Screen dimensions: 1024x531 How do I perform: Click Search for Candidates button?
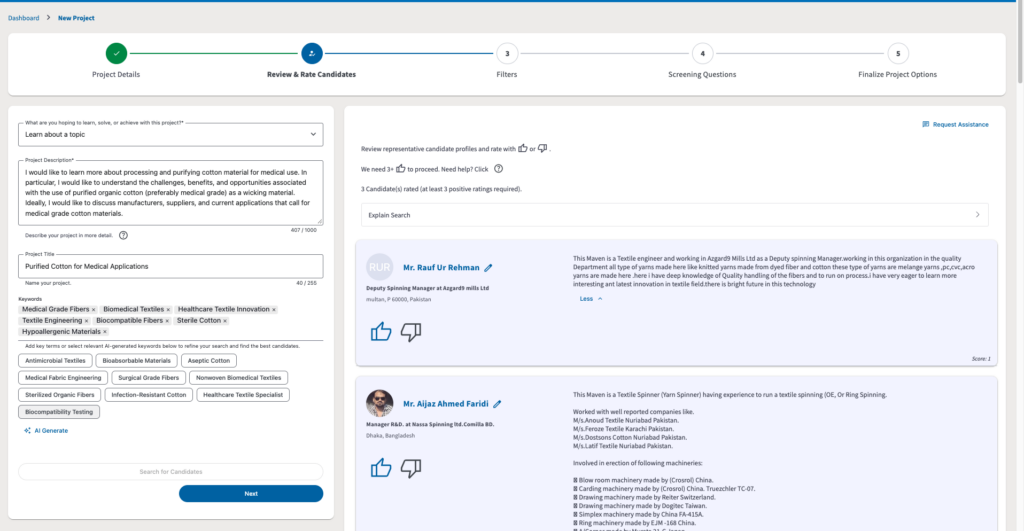[x=170, y=472]
